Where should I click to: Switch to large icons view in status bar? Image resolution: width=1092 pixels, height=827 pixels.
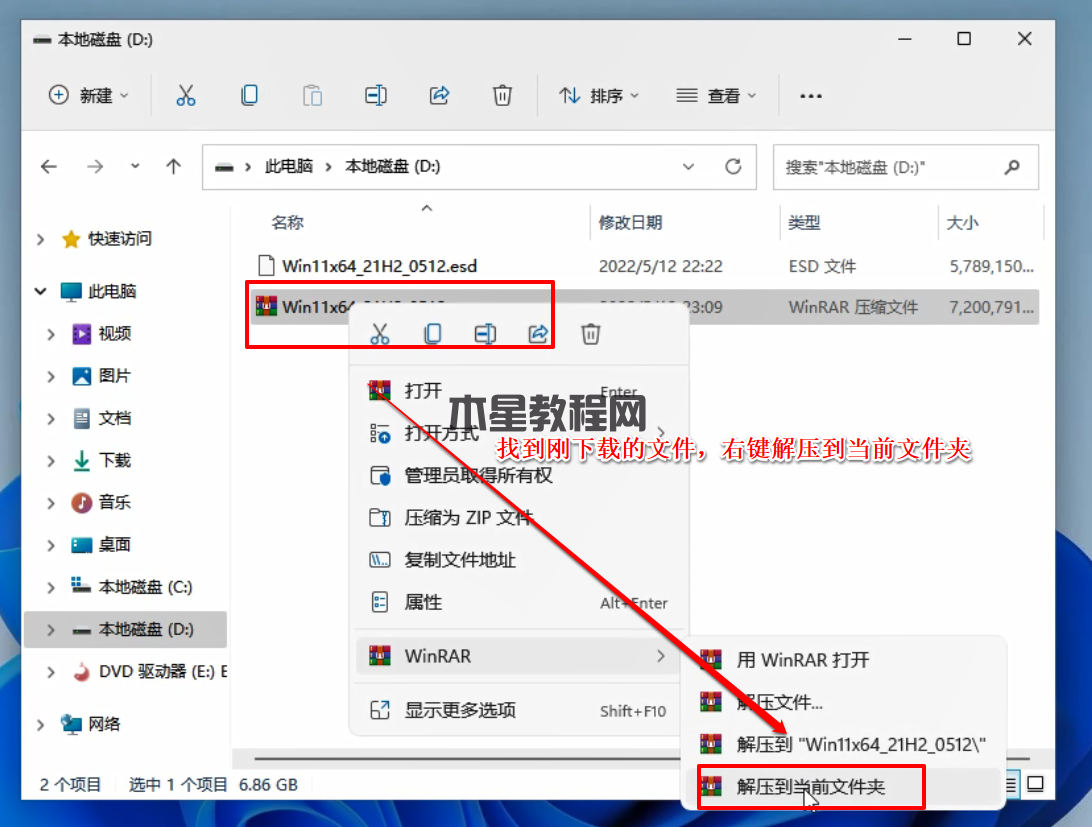click(x=1036, y=785)
